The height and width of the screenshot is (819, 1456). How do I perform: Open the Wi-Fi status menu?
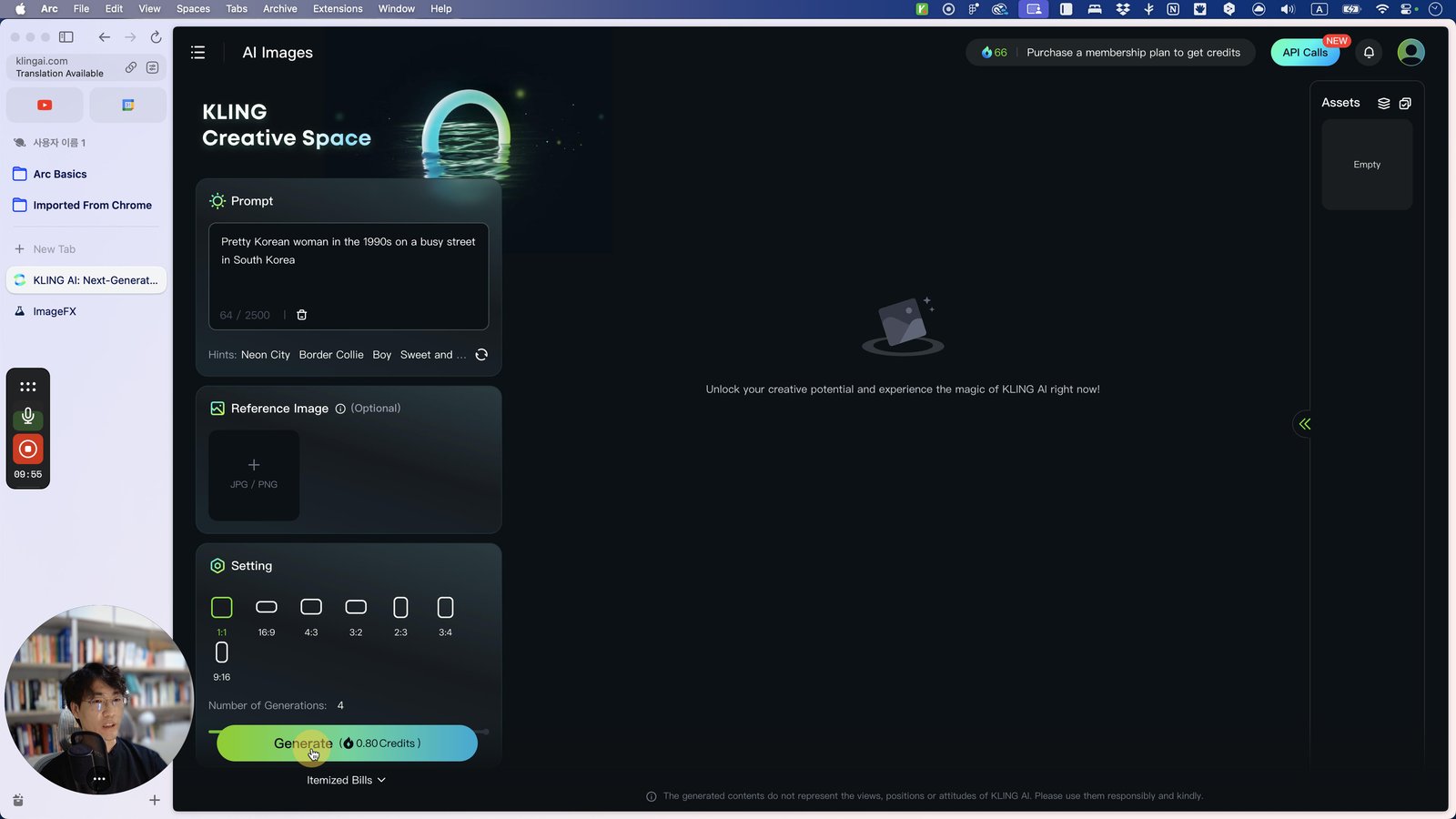coord(1382,9)
